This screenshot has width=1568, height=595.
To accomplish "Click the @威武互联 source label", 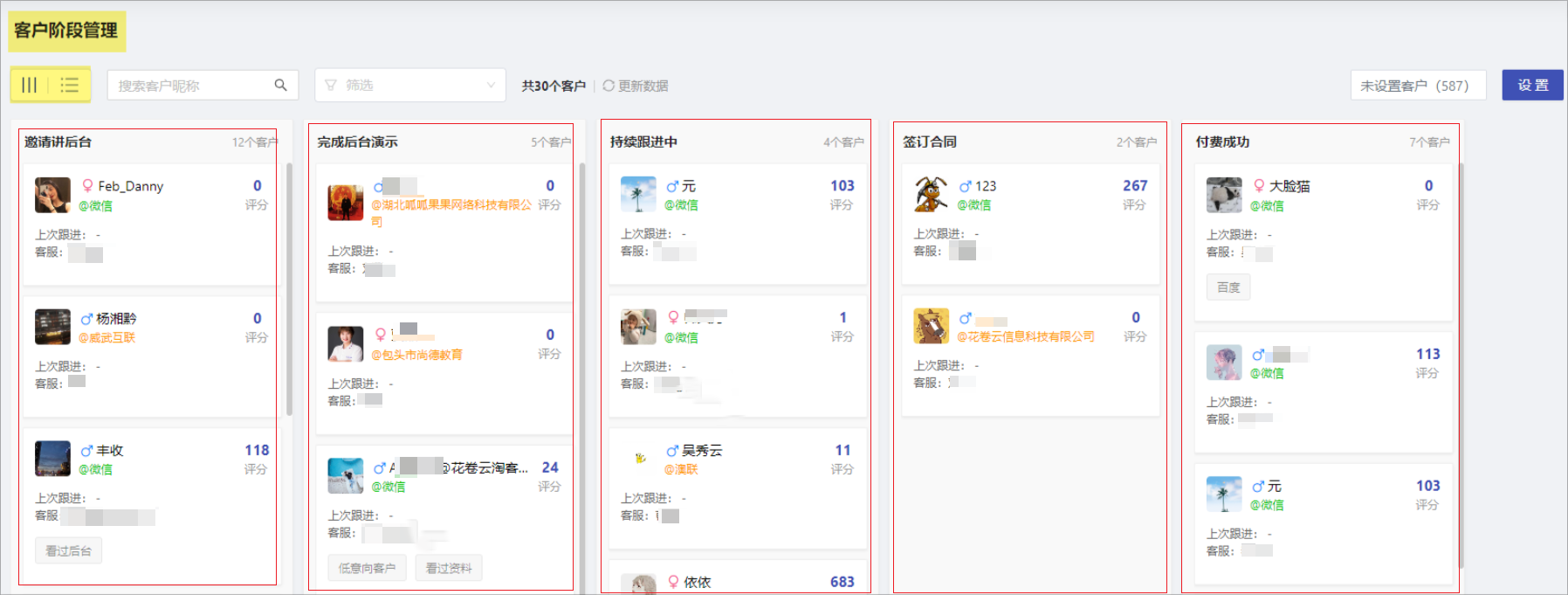I will click(107, 337).
